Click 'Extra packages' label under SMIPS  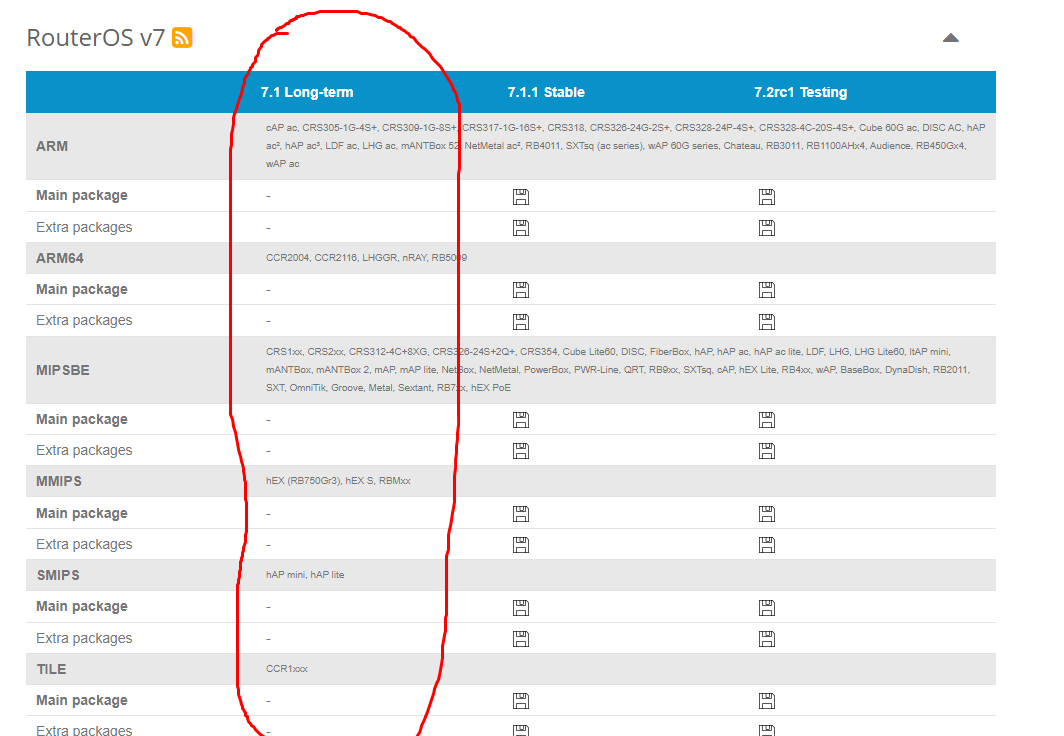click(84, 638)
